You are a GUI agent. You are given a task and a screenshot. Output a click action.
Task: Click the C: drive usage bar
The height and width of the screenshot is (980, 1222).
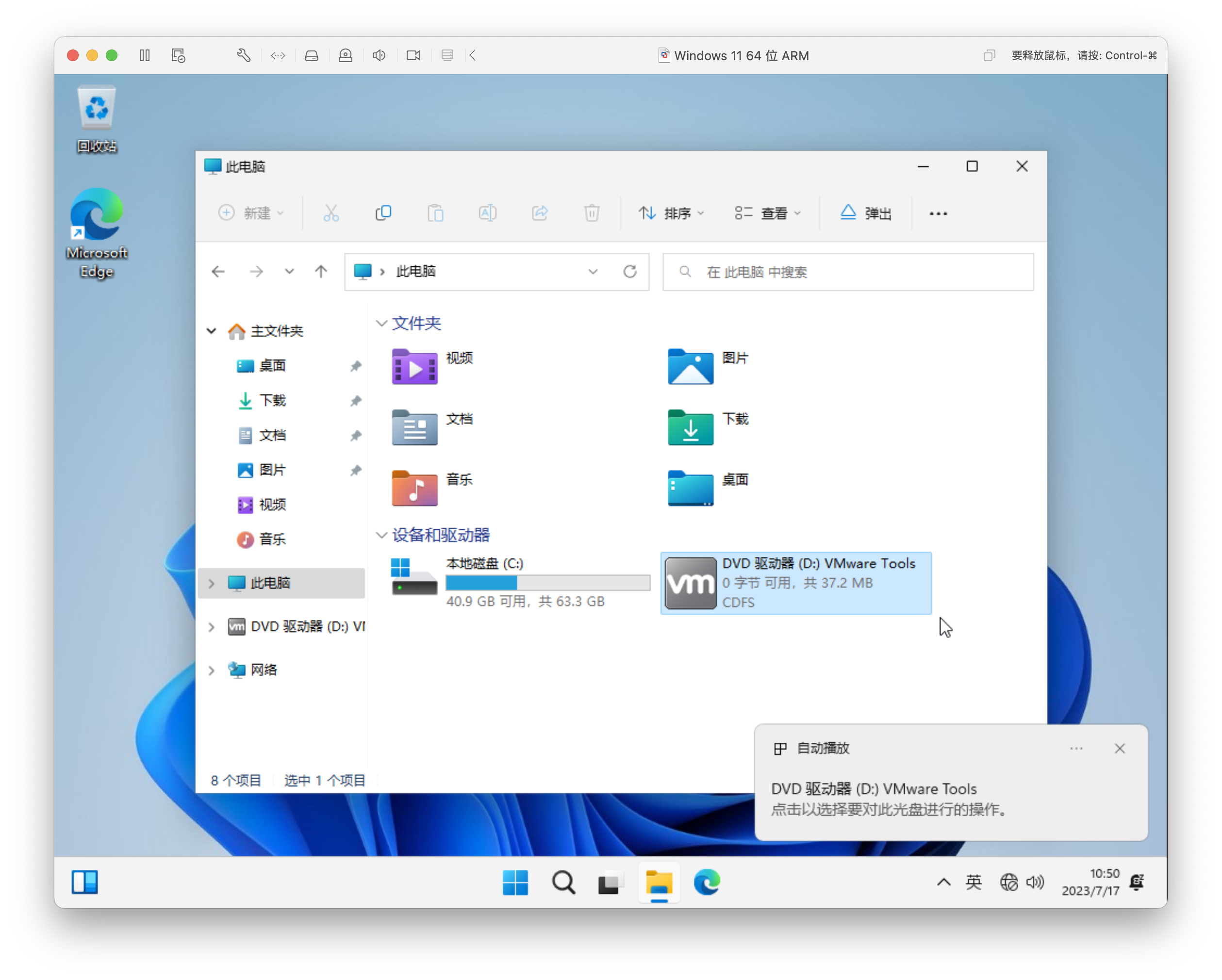[x=547, y=583]
